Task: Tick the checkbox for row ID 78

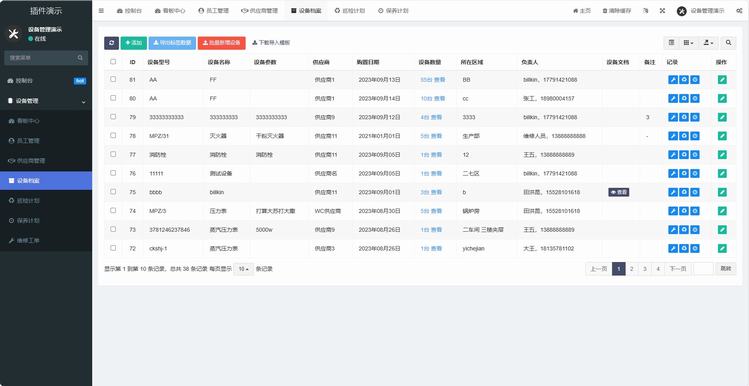Action: 113,135
